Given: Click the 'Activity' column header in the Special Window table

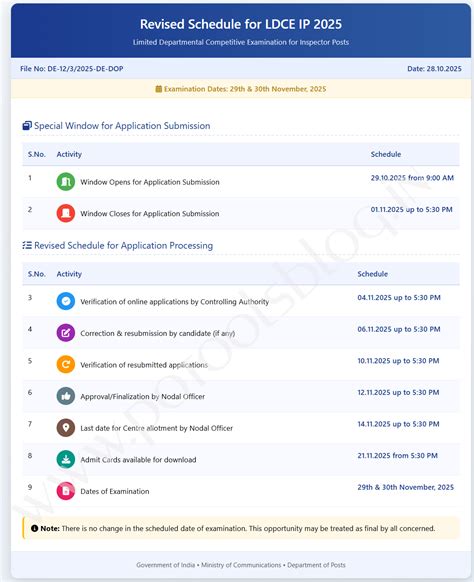Looking at the screenshot, I should click(x=69, y=154).
